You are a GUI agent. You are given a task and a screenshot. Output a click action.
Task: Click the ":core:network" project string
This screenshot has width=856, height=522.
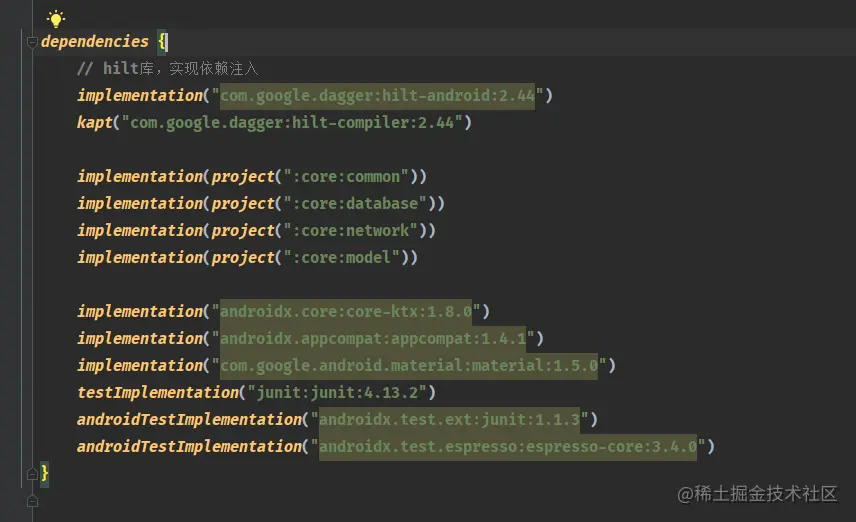coord(350,230)
